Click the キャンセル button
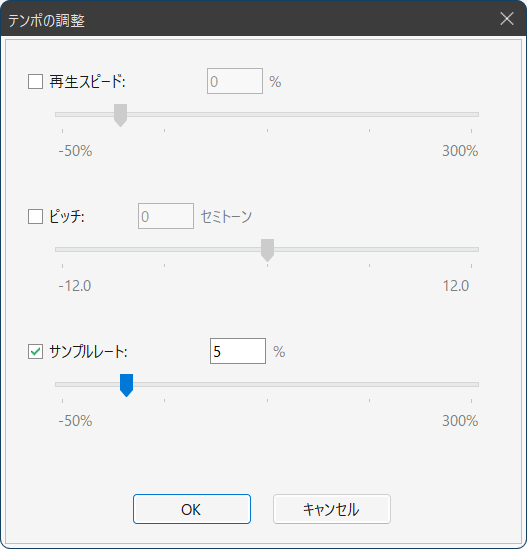 pos(332,509)
